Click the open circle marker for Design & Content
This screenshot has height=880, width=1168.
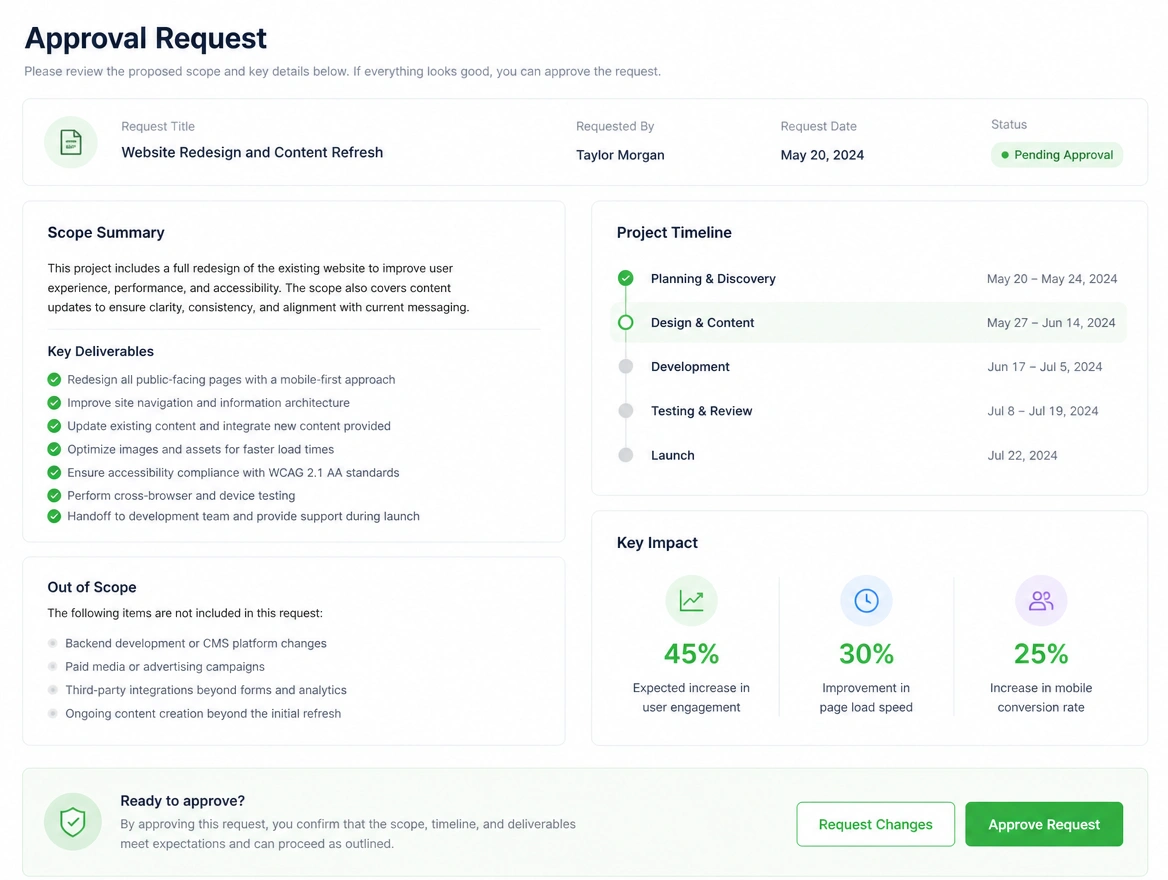click(626, 322)
